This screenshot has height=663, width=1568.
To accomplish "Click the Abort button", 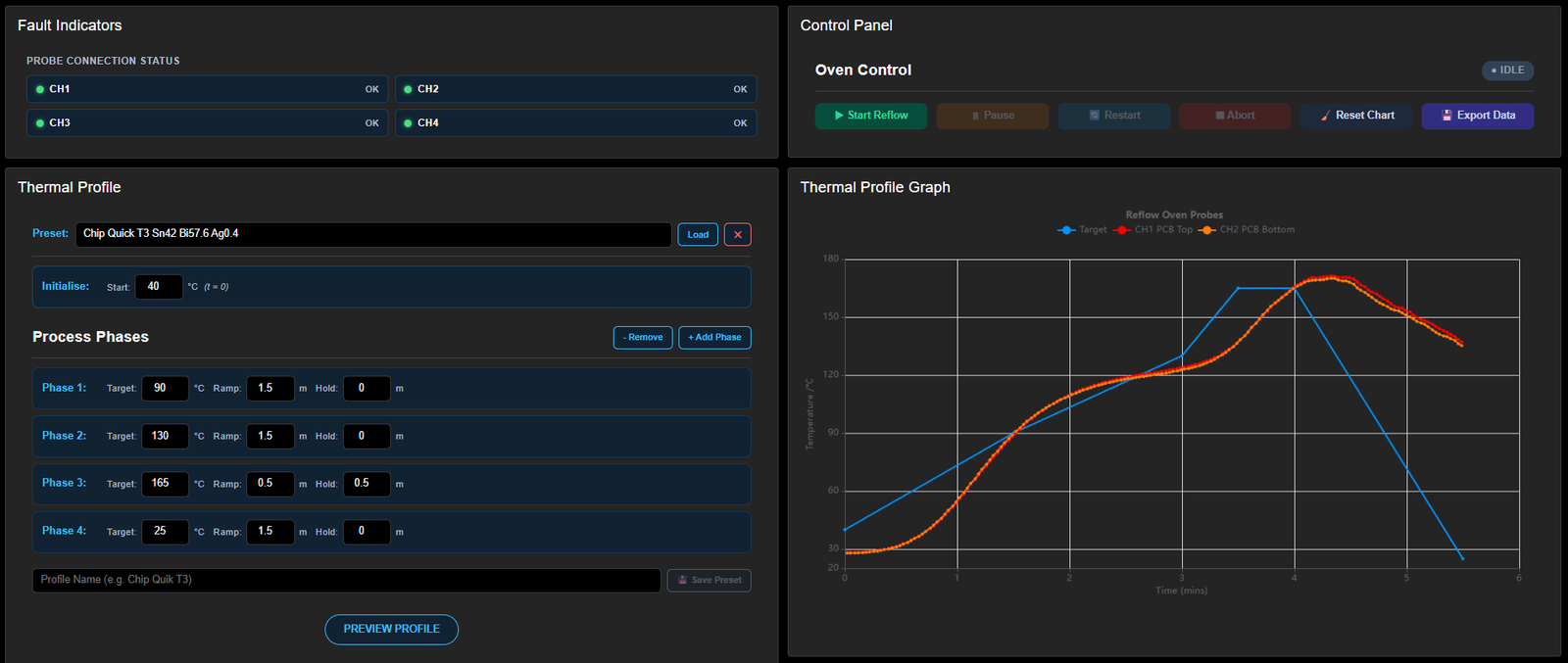I will 1235,116.
